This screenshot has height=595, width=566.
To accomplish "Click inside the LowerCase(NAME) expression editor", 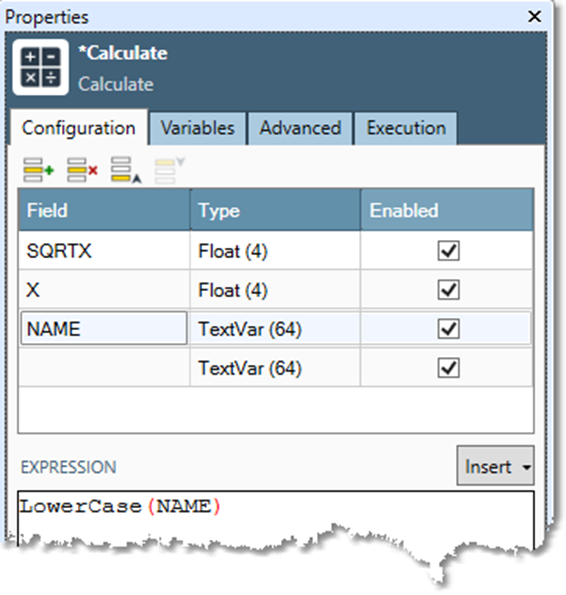I will point(276,518).
